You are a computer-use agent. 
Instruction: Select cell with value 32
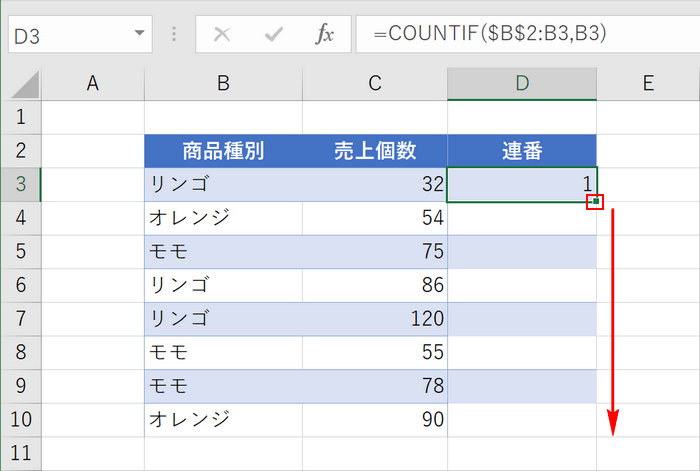[x=375, y=184]
